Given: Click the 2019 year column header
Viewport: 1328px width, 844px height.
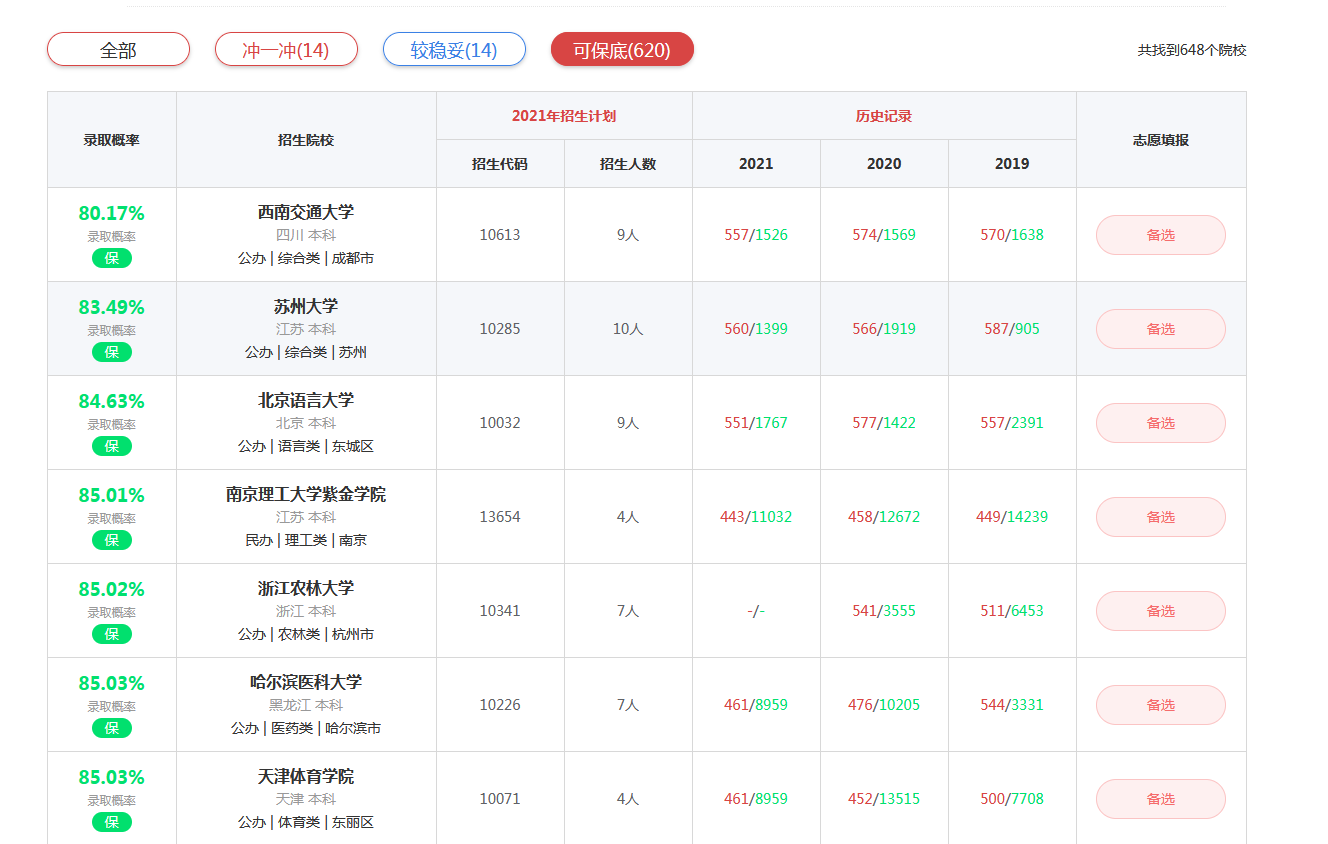Looking at the screenshot, I should [x=1012, y=164].
